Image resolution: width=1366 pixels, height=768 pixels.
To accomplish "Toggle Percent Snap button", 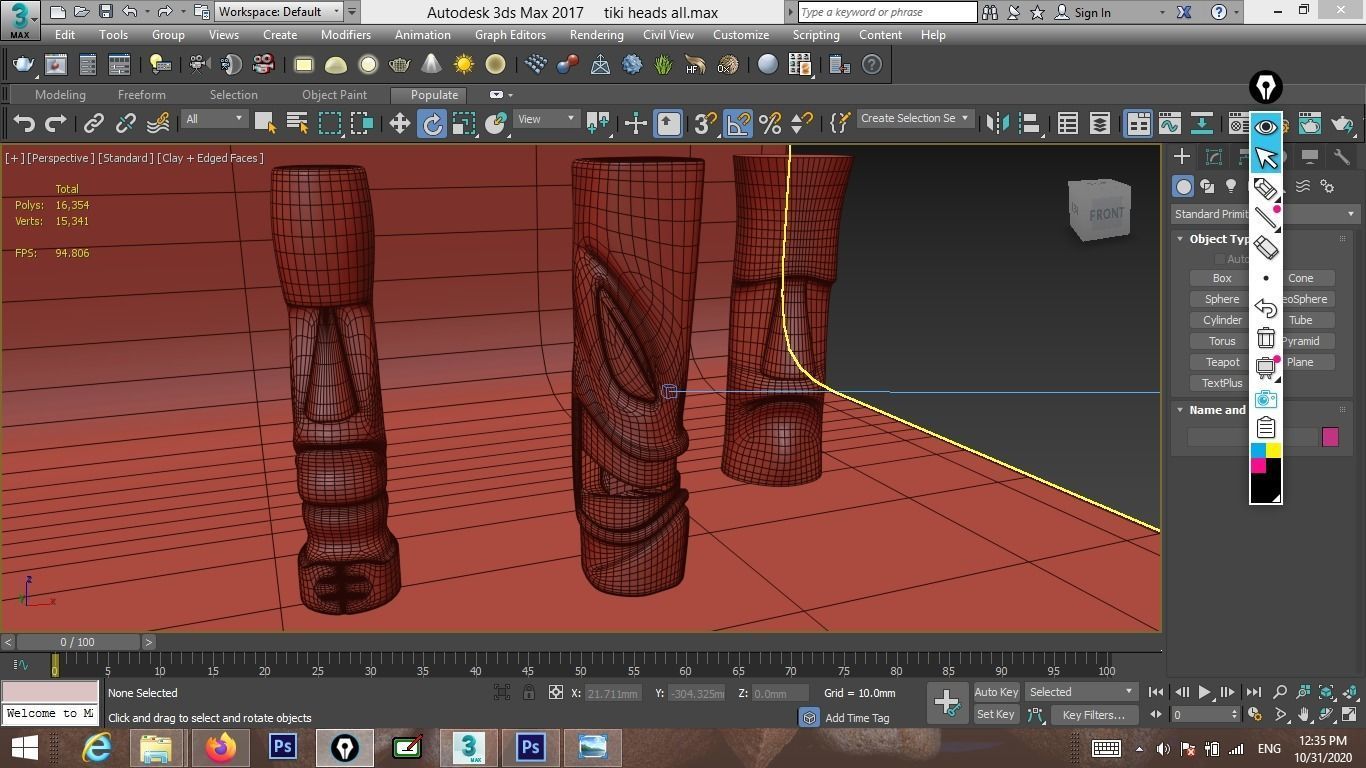I will coord(769,123).
